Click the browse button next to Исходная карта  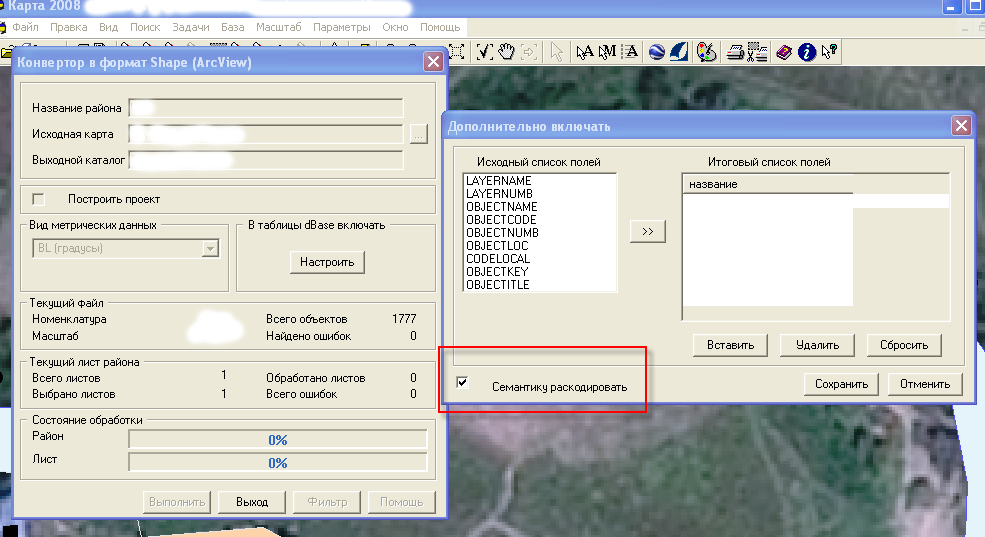pos(418,134)
